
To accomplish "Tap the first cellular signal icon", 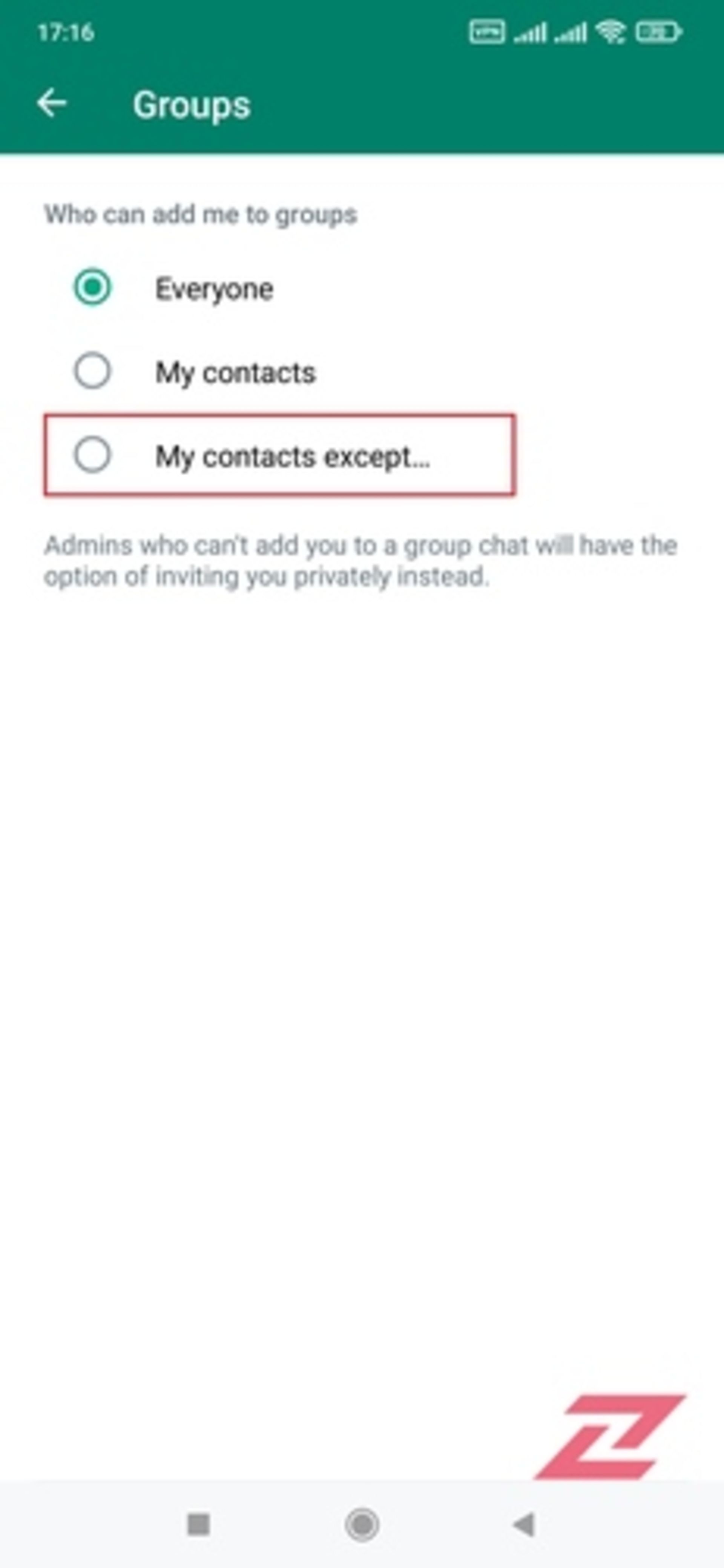I will tap(531, 32).
